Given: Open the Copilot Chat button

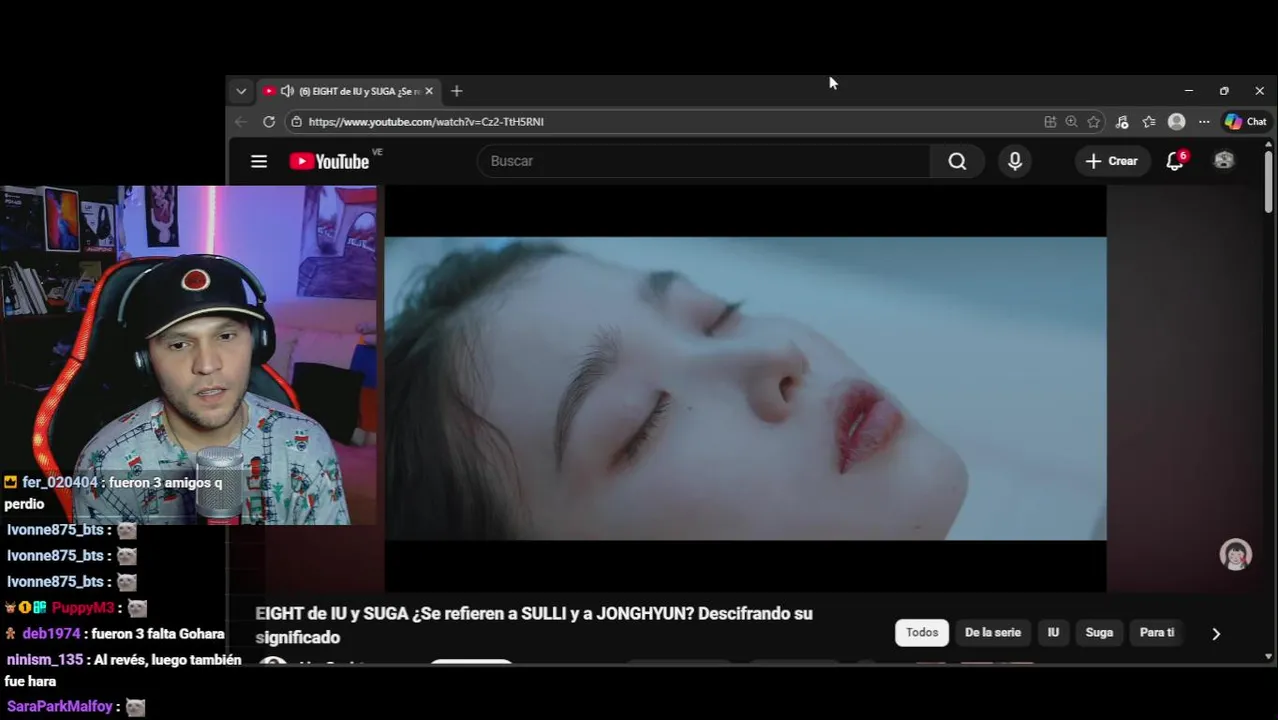Looking at the screenshot, I should tap(1246, 122).
